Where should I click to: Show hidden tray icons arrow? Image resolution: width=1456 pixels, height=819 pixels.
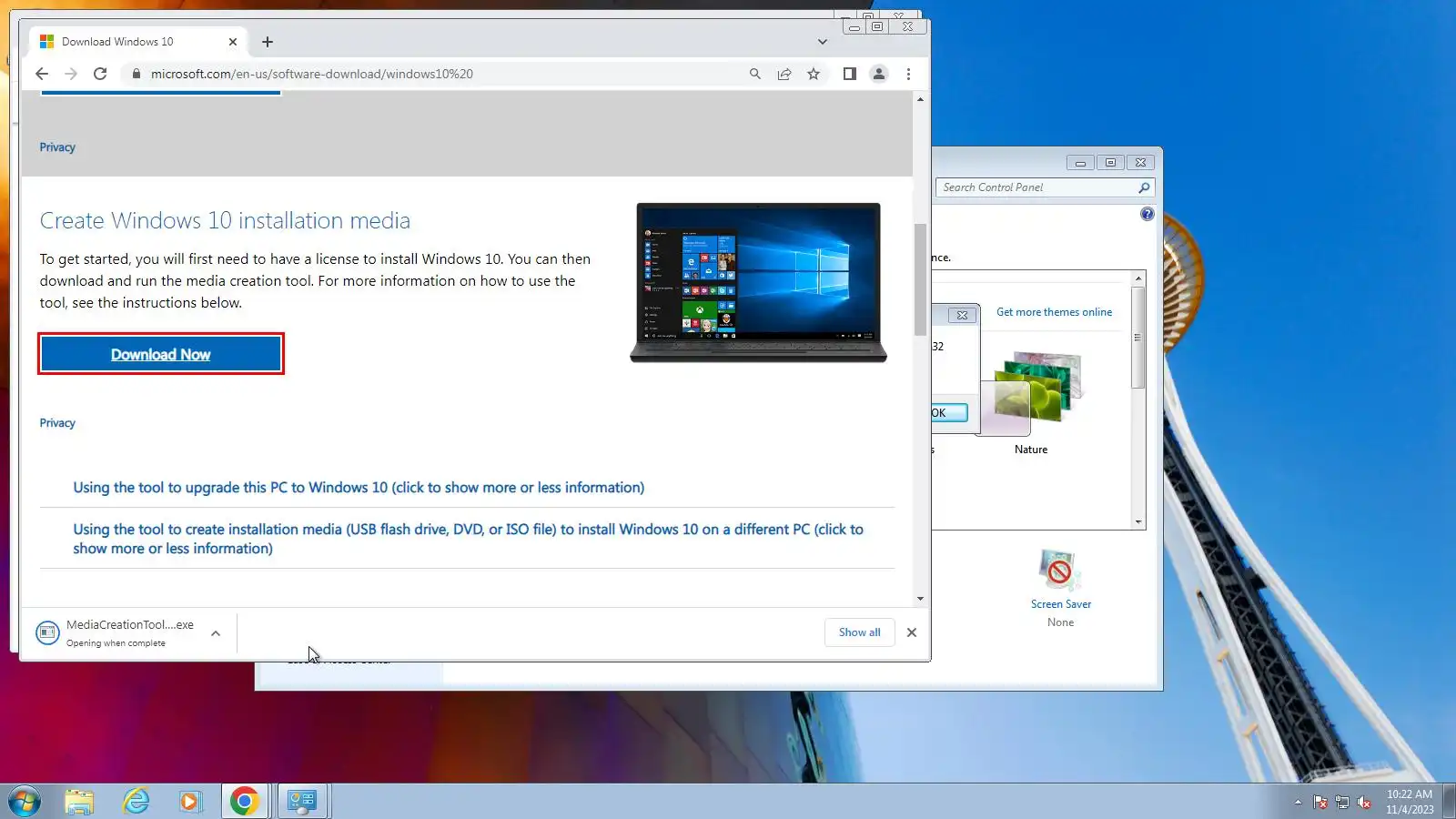[1298, 802]
